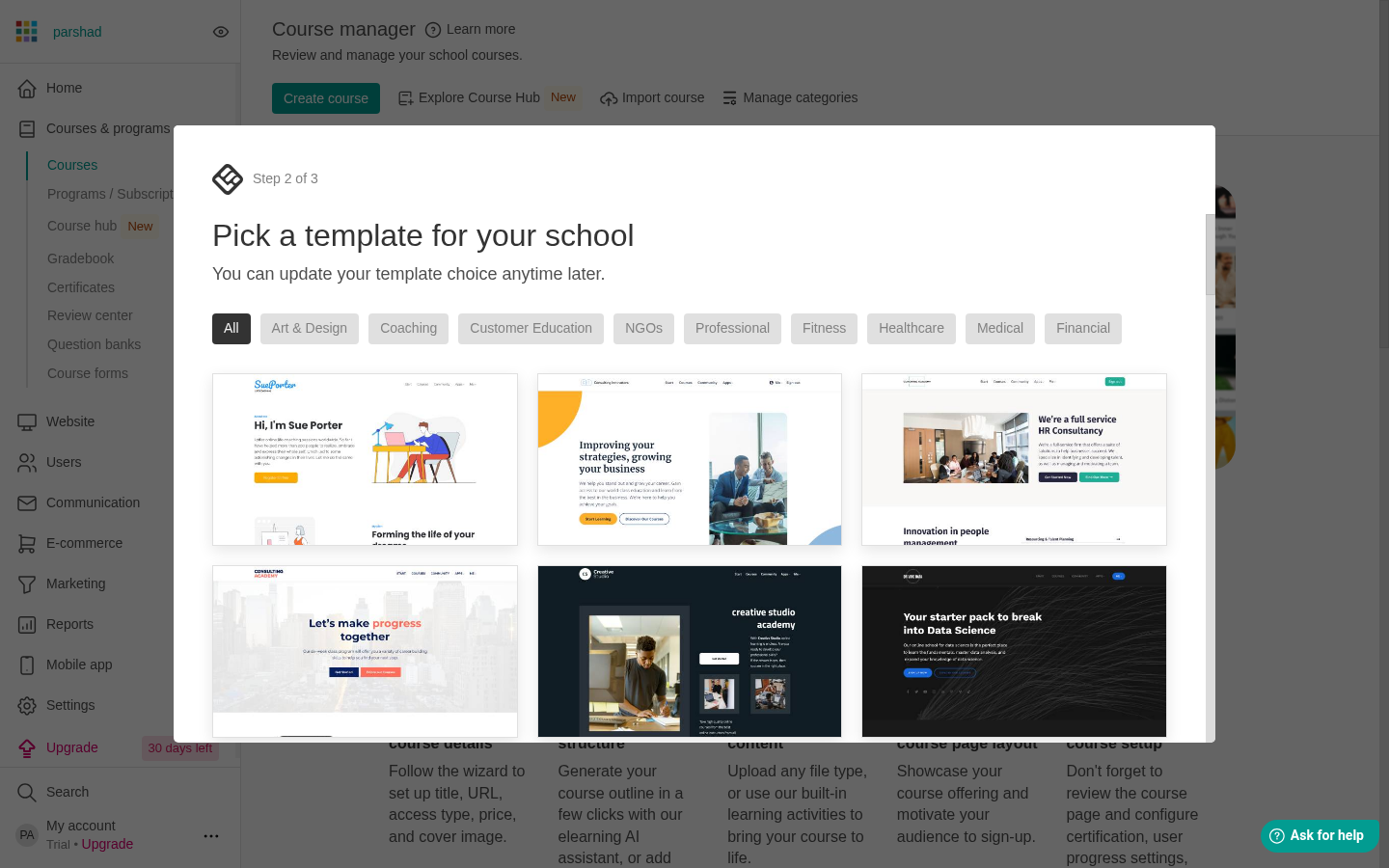
Task: Click the template dialog scrollbar thumb
Action: point(1211,255)
